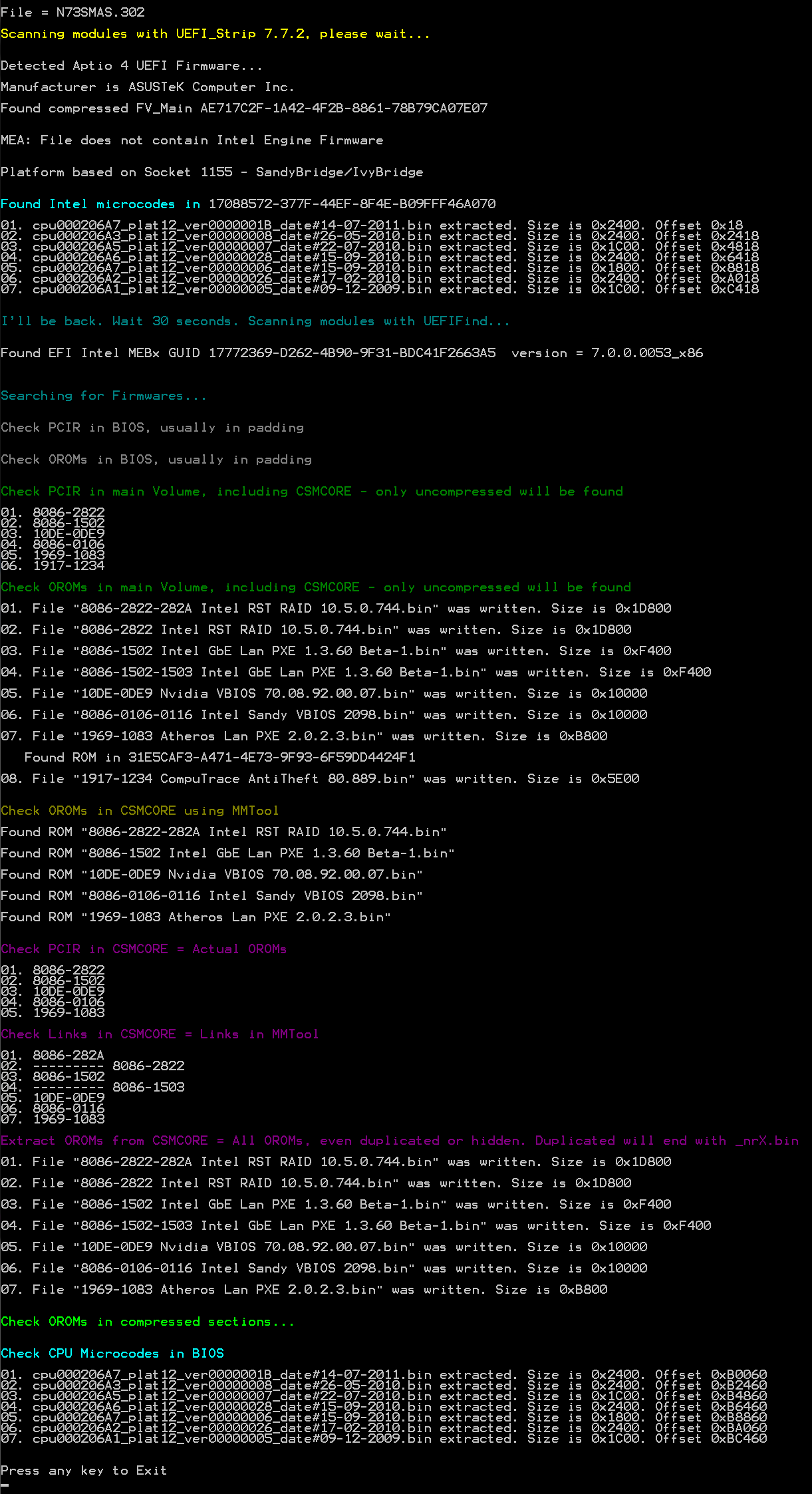Select "Check PCIR in CSMCORE = Actual OROMs" heading

144,949
